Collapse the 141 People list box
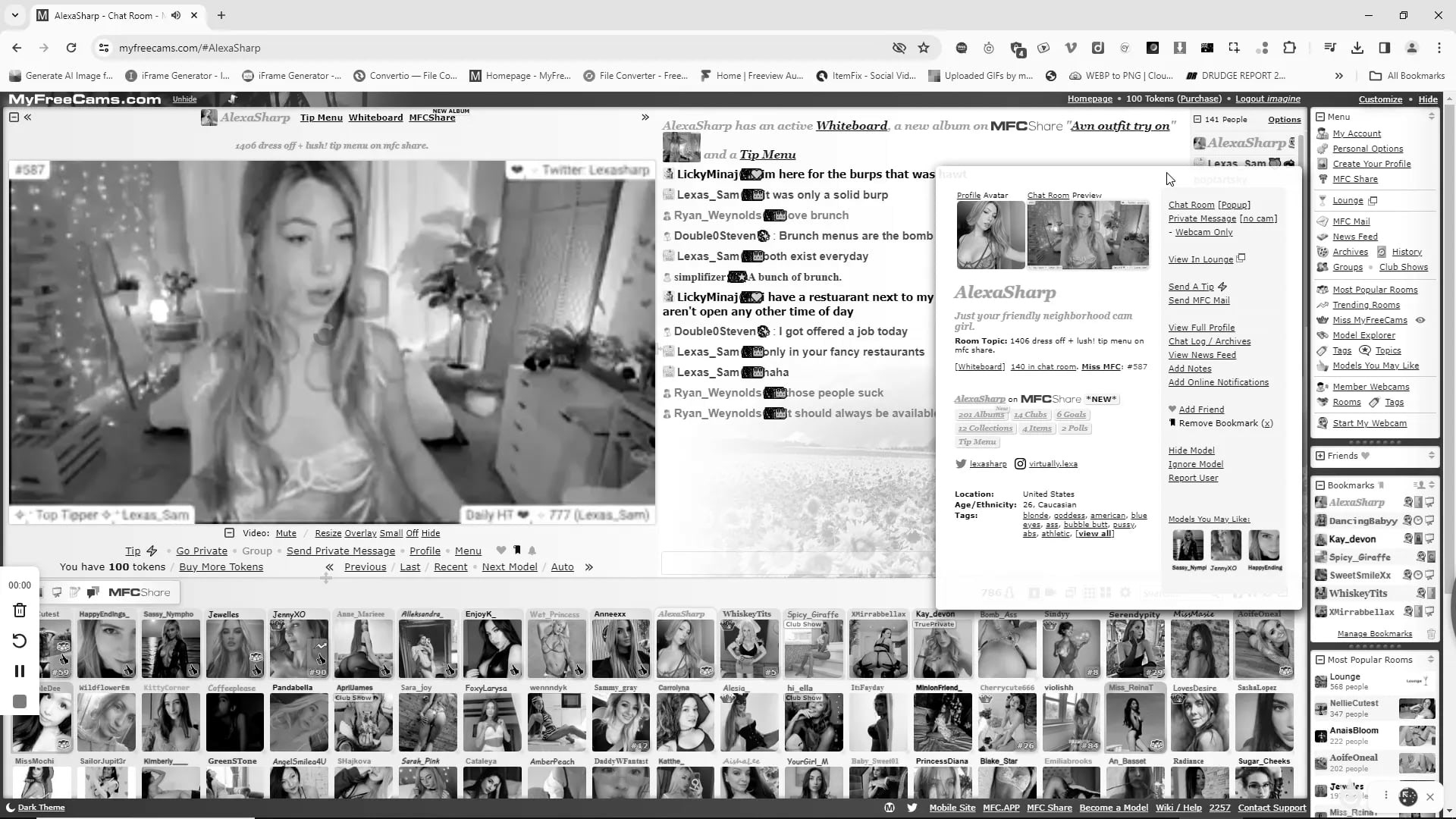 click(1197, 119)
